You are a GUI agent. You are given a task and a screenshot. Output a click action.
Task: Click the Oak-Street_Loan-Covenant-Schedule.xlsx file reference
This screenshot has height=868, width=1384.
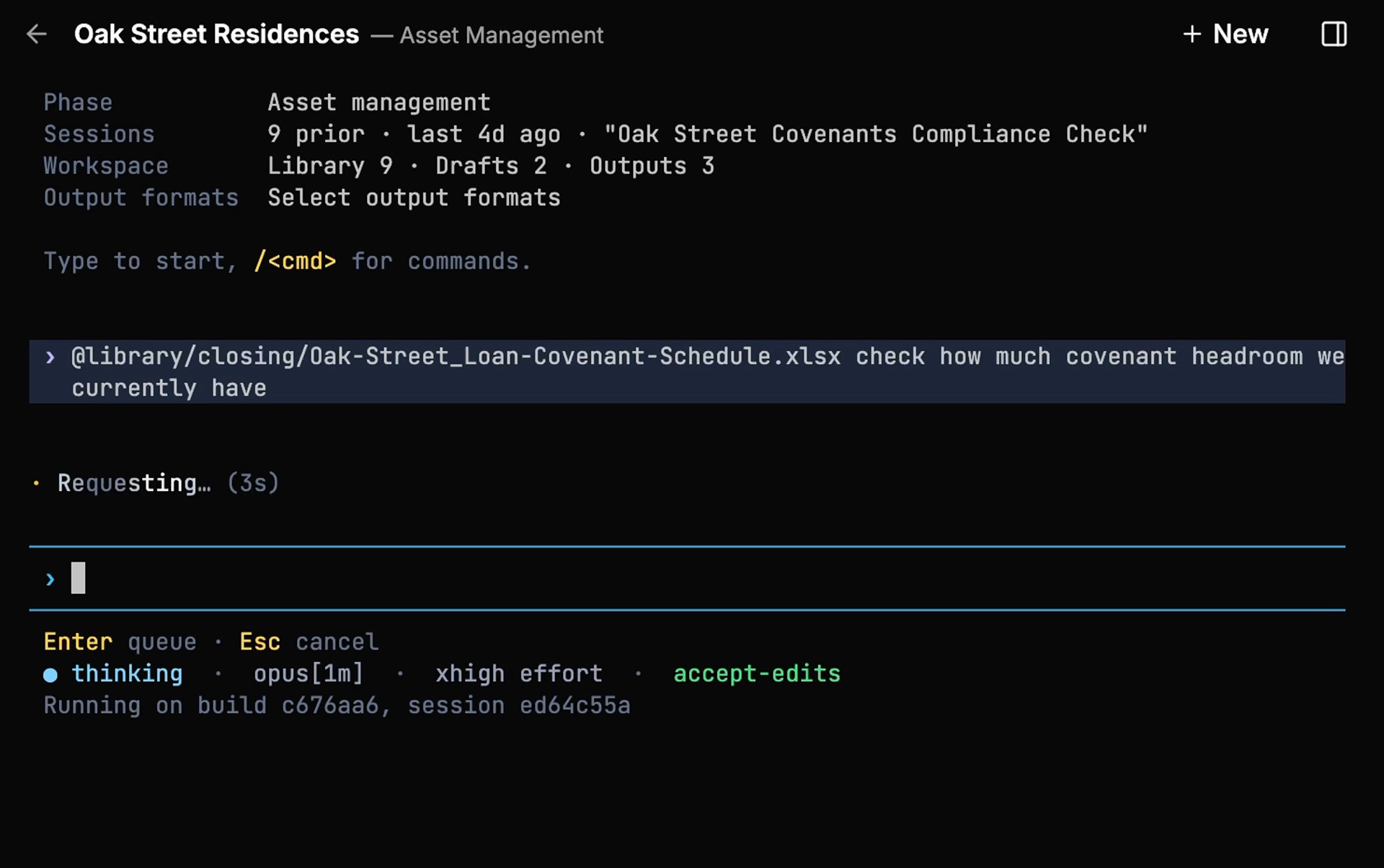(456, 356)
